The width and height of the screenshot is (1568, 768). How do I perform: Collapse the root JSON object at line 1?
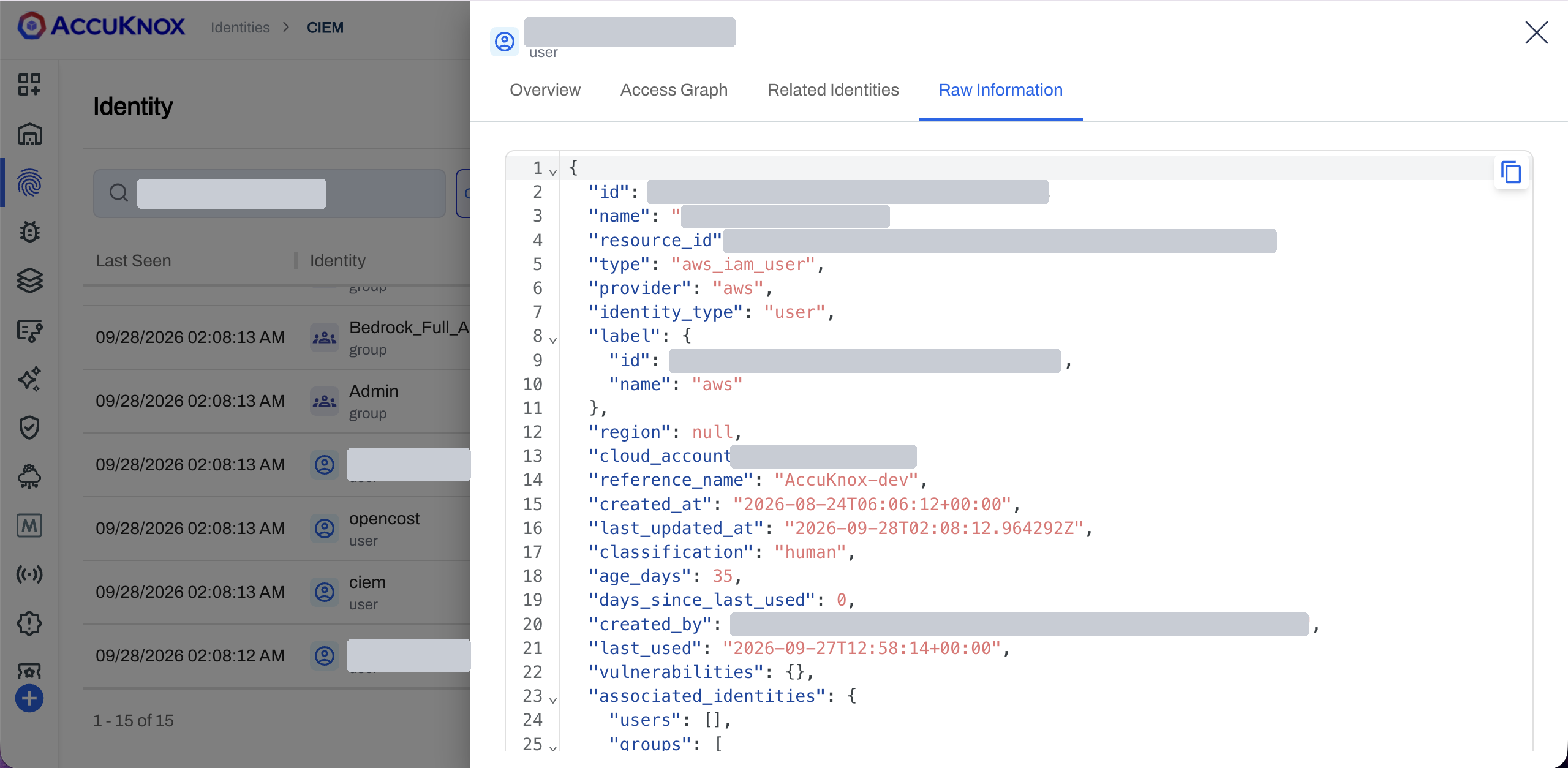pyautogui.click(x=553, y=172)
